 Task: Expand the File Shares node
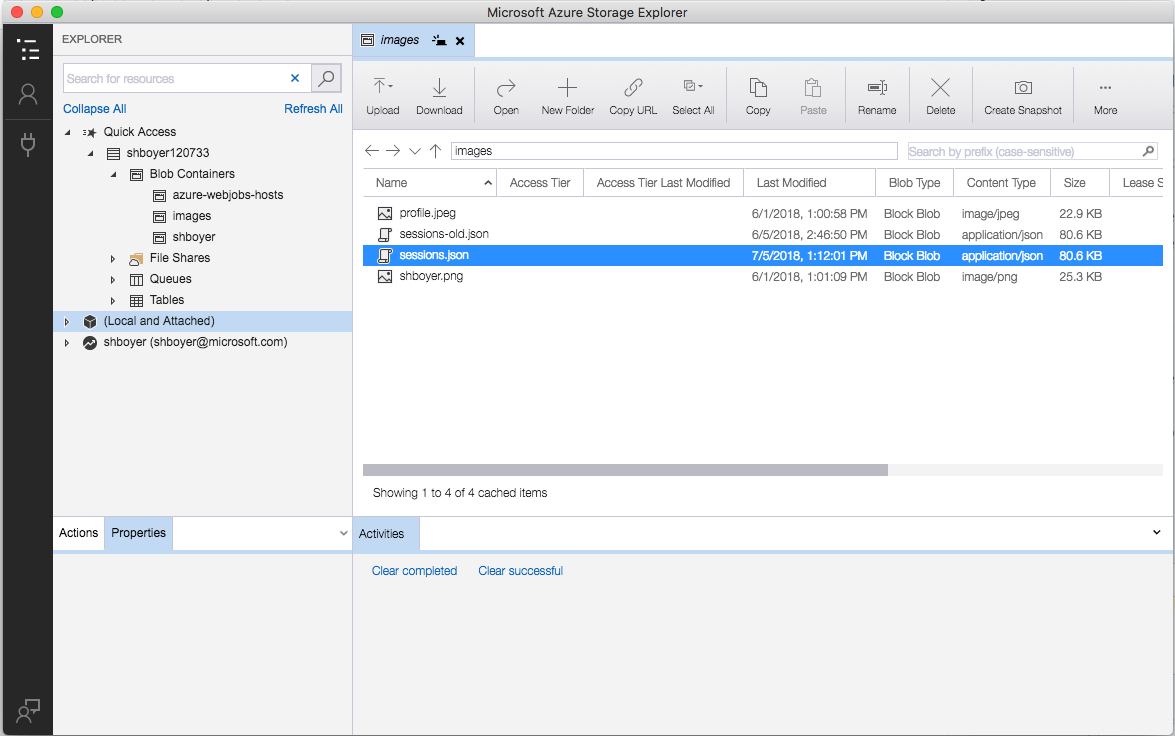[113, 259]
